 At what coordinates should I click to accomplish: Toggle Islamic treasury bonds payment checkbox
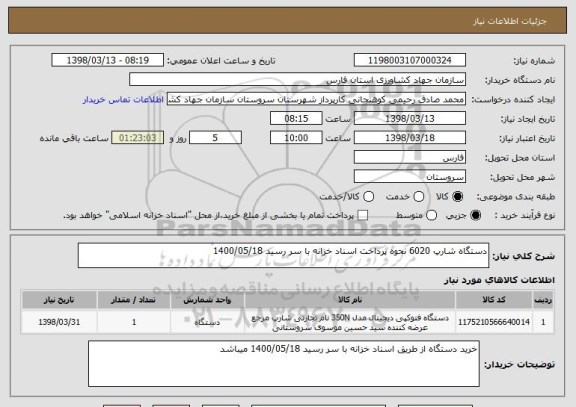363,216
